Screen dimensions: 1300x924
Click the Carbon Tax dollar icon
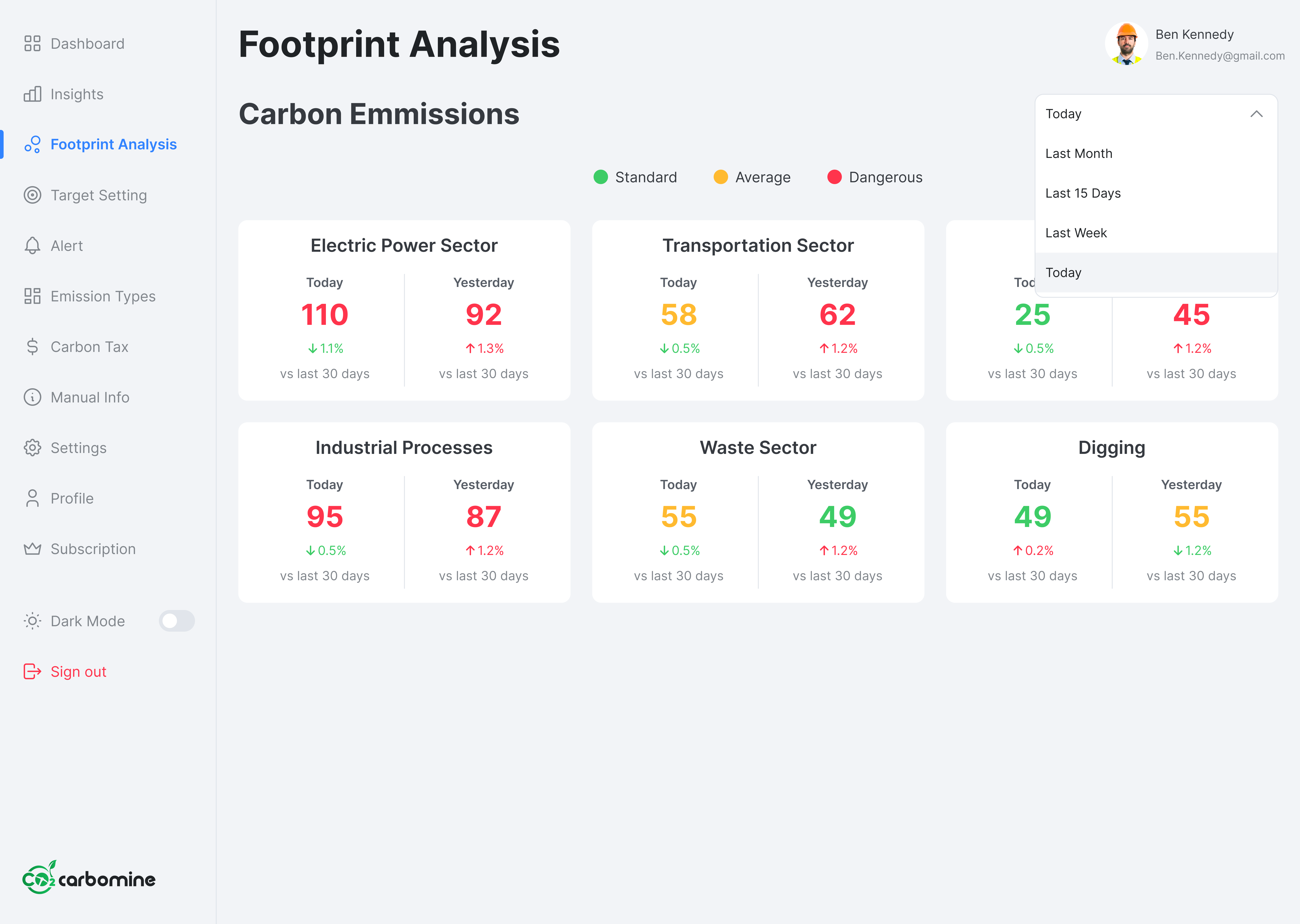(x=32, y=346)
